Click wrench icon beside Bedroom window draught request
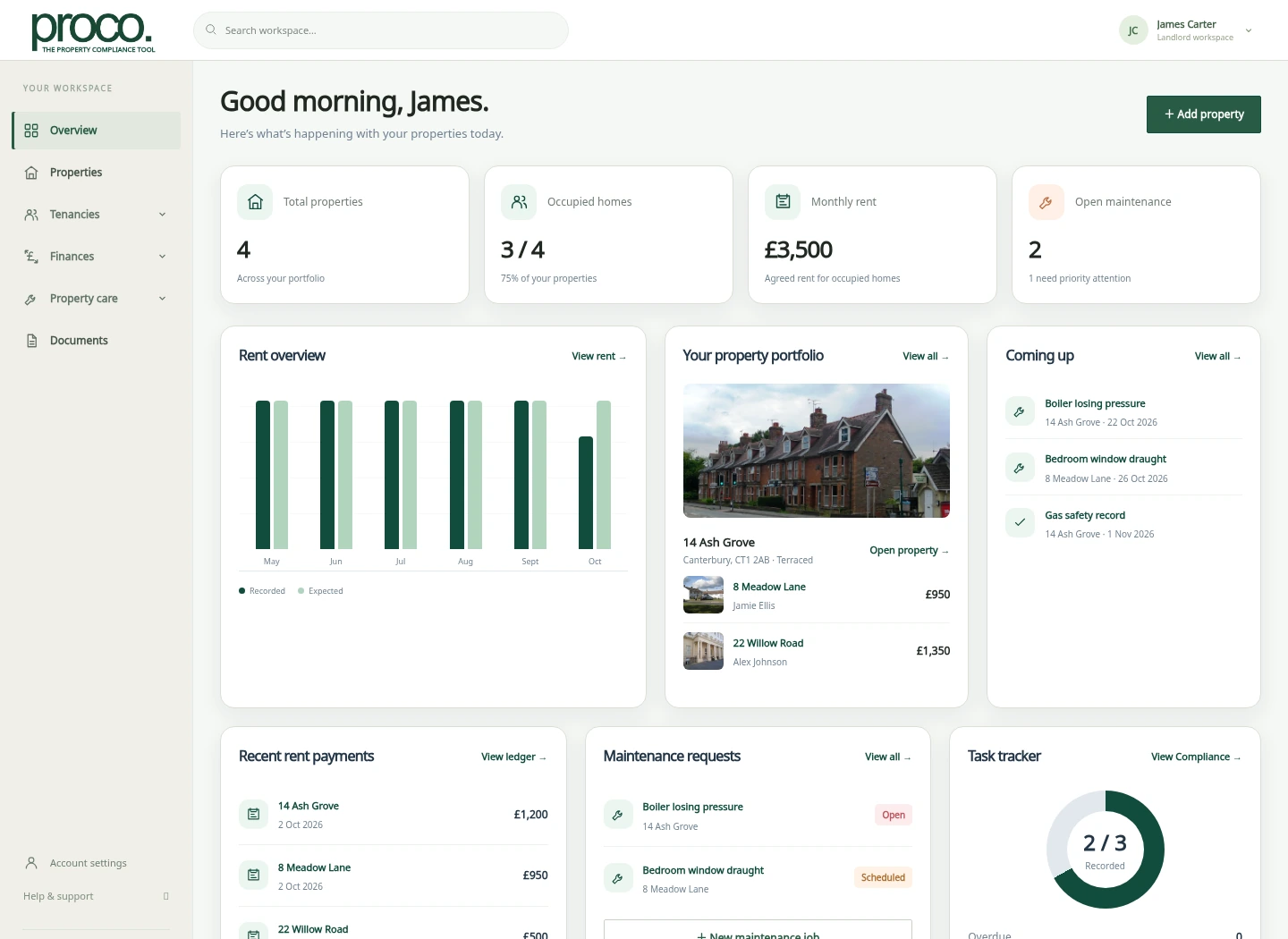 pyautogui.click(x=618, y=878)
